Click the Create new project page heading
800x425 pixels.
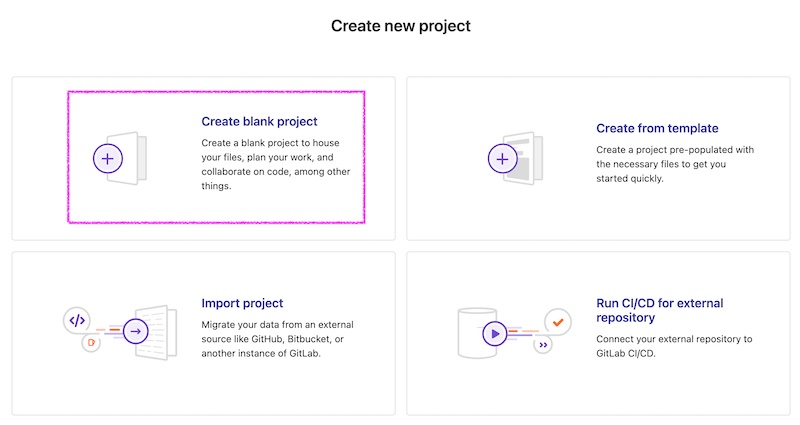point(401,26)
